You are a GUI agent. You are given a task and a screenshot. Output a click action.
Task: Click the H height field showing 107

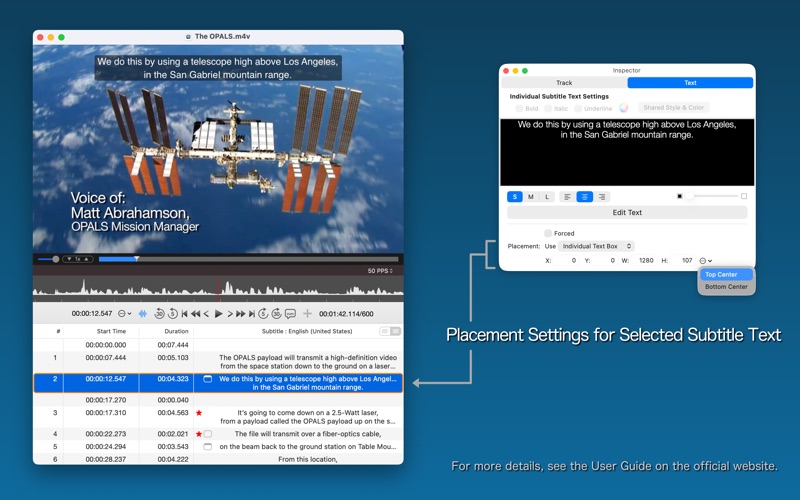pos(683,261)
